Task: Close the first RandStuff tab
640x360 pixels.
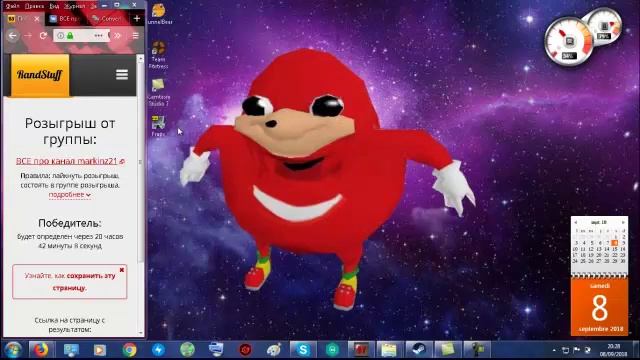Action: coord(37,19)
